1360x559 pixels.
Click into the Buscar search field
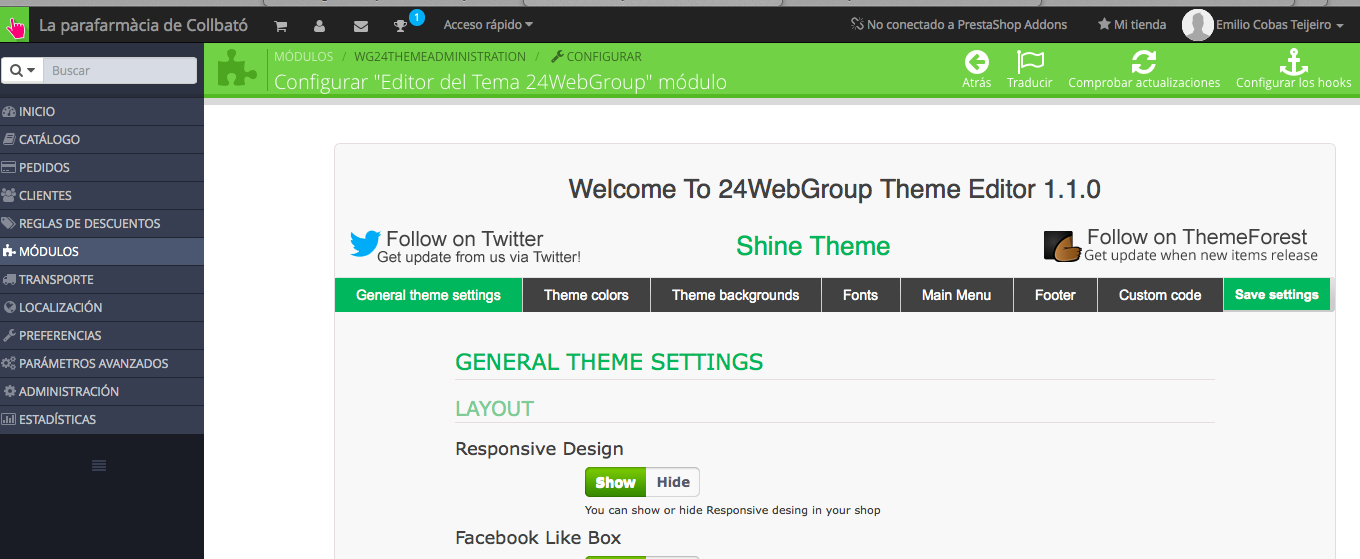pos(121,70)
